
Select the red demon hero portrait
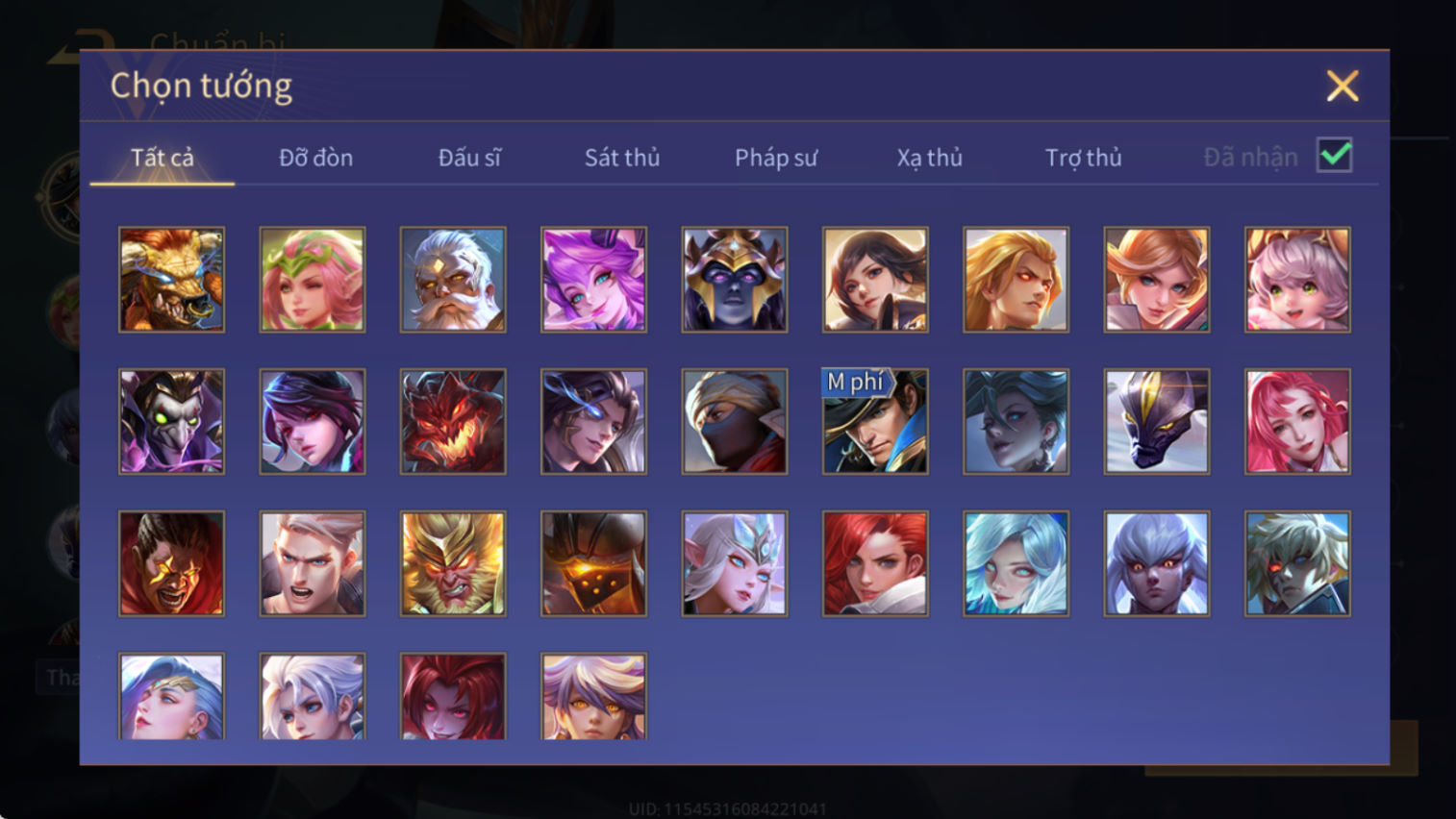453,422
